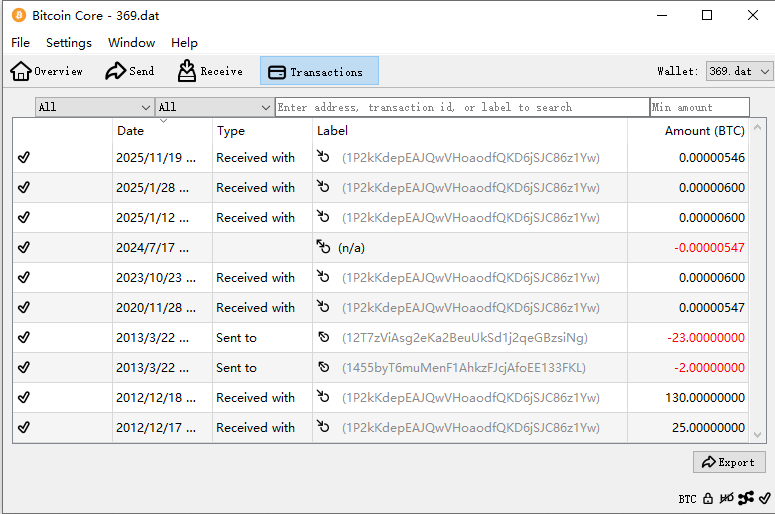
Task: Click the confirmed checkmark on 2025/11/19 row
Action: (x=24, y=157)
